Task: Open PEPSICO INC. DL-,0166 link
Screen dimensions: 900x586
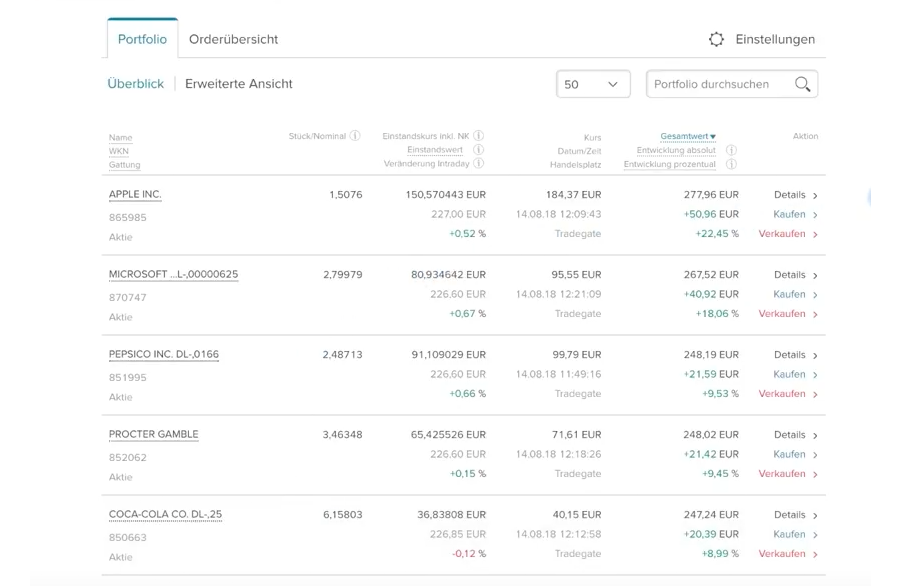Action: 164,354
